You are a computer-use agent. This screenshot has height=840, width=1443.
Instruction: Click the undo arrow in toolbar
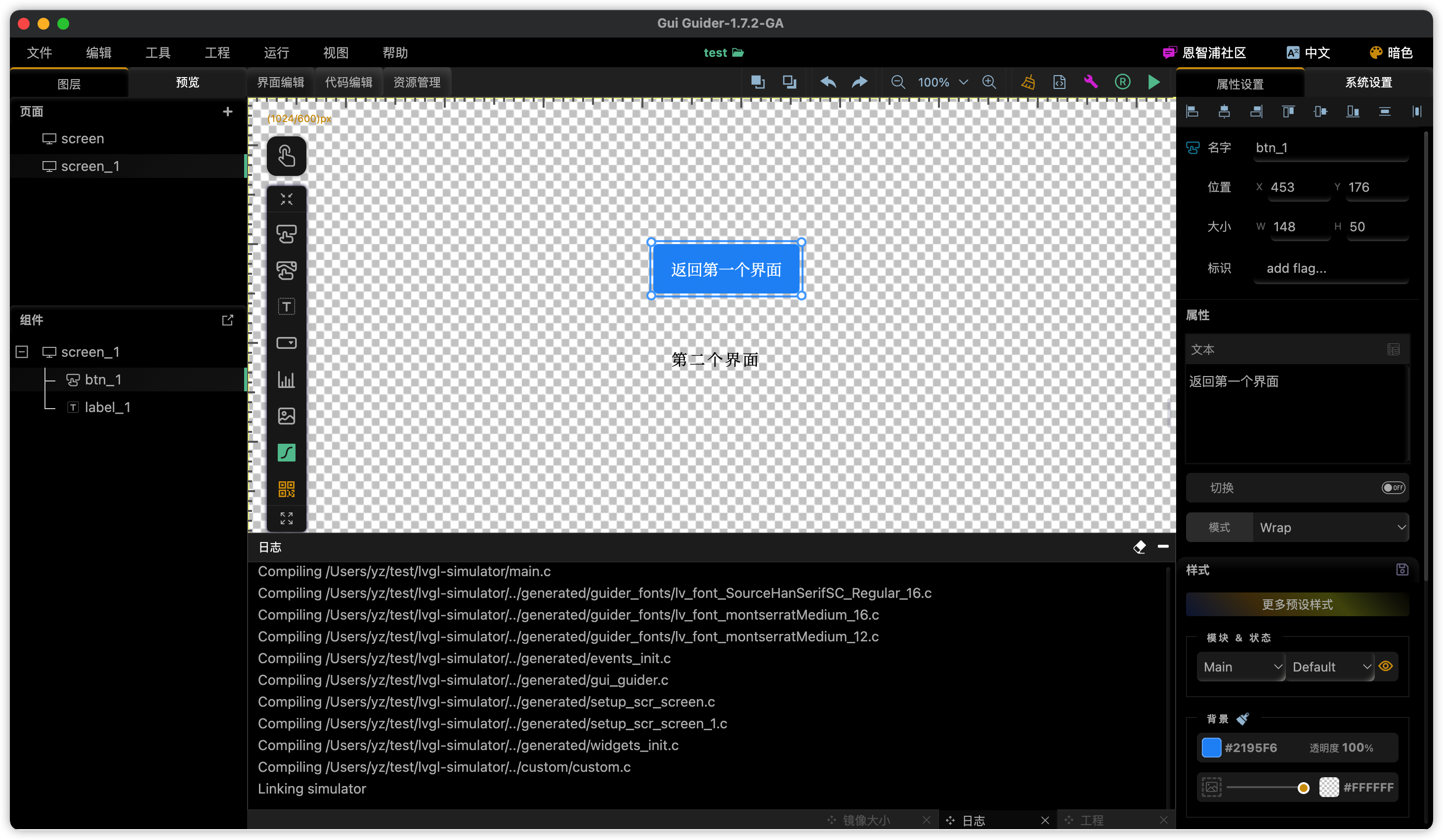tap(828, 82)
